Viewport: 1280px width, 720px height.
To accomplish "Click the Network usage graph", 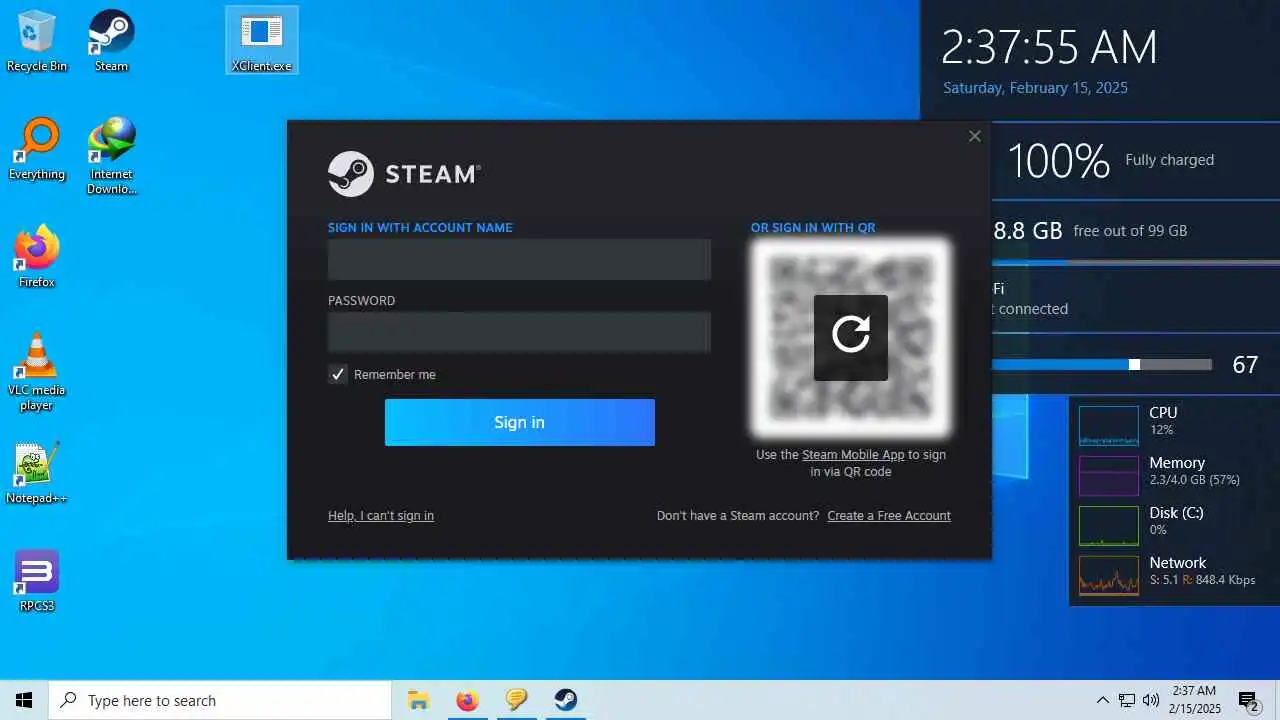I will tap(1109, 576).
